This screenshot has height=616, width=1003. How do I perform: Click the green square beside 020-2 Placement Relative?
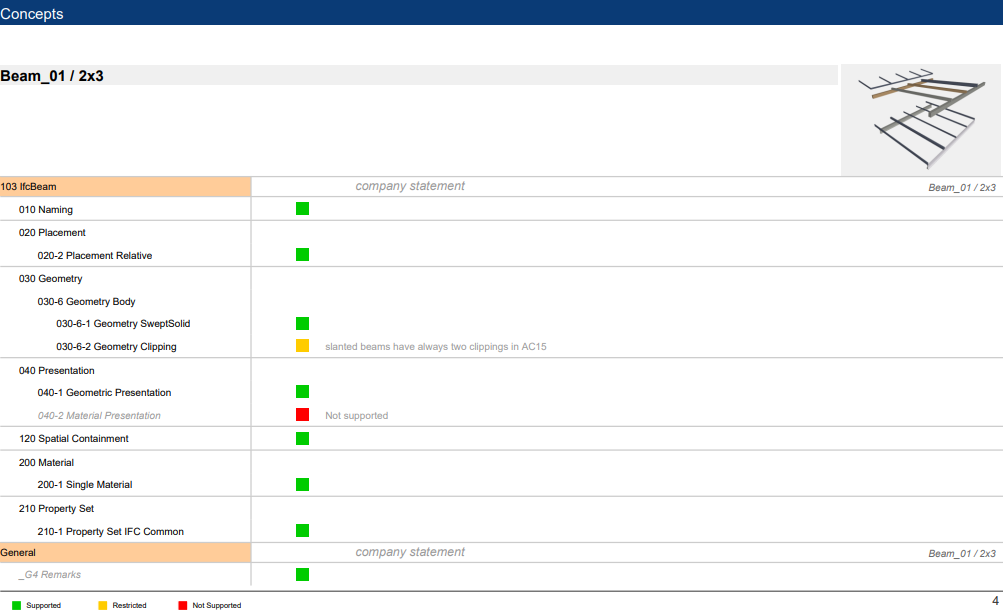pyautogui.click(x=302, y=255)
